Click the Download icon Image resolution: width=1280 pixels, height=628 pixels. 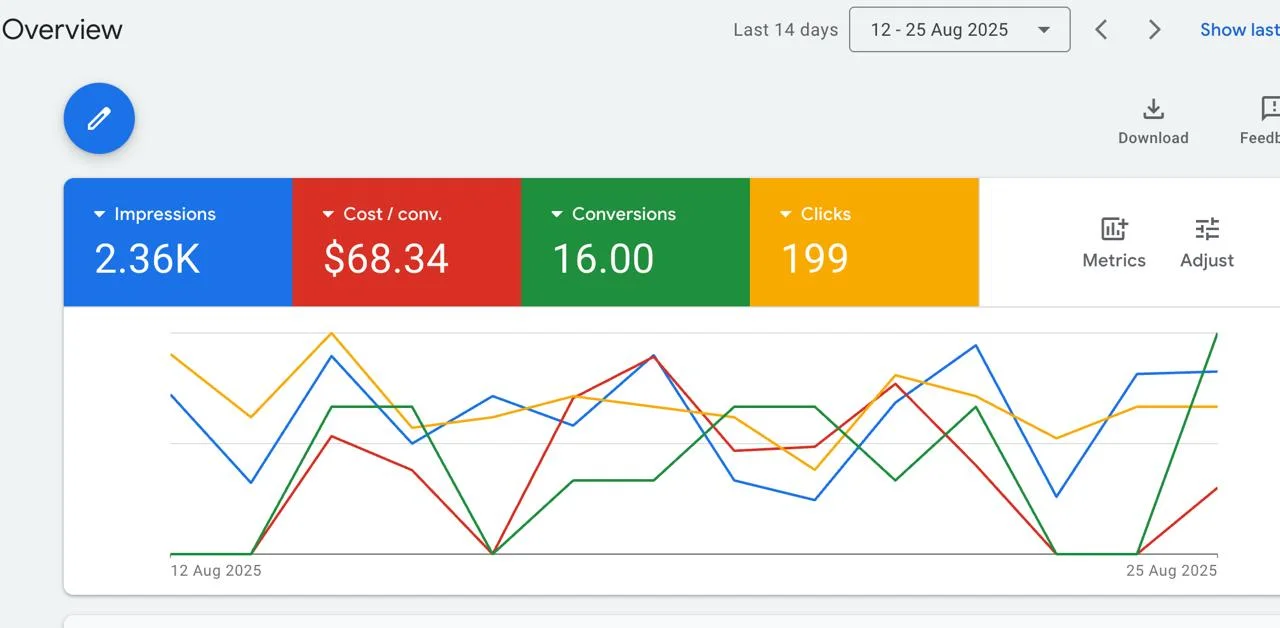pyautogui.click(x=1153, y=109)
